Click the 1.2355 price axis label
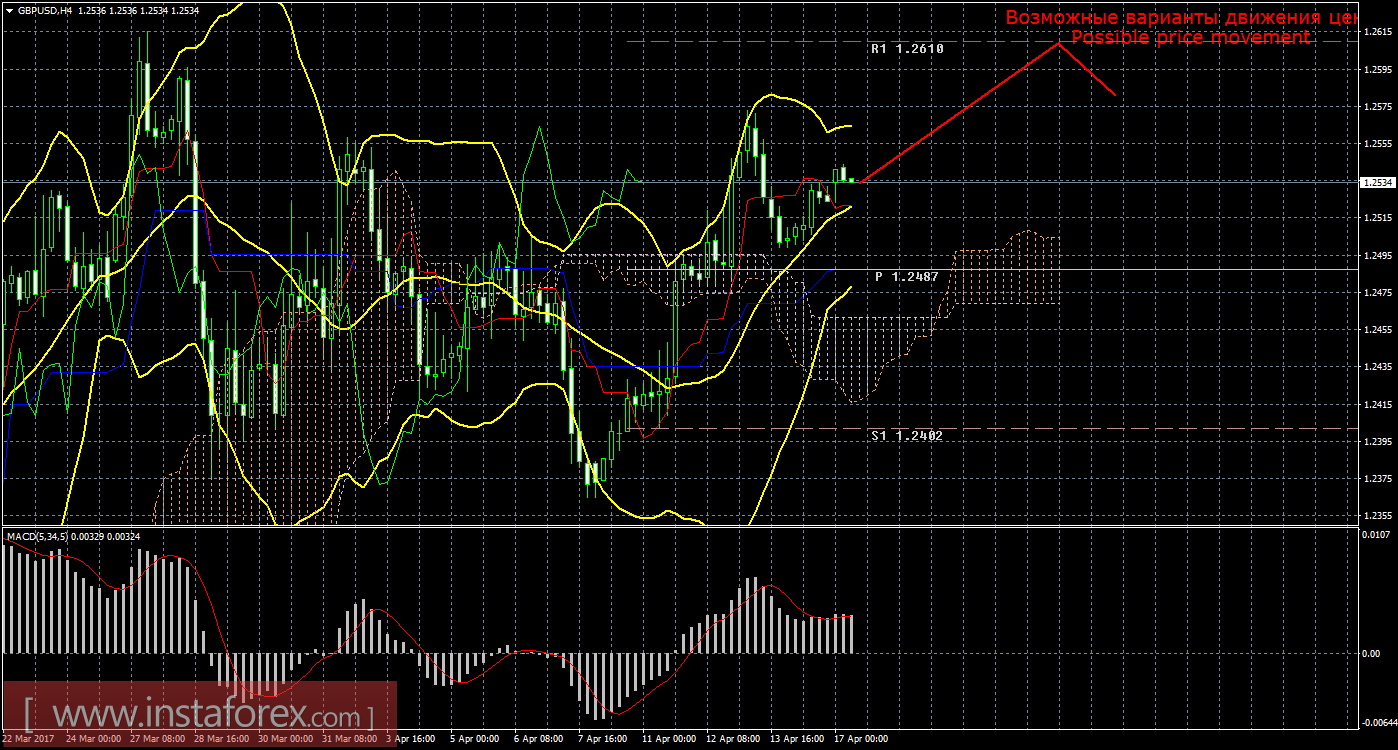 point(1378,516)
